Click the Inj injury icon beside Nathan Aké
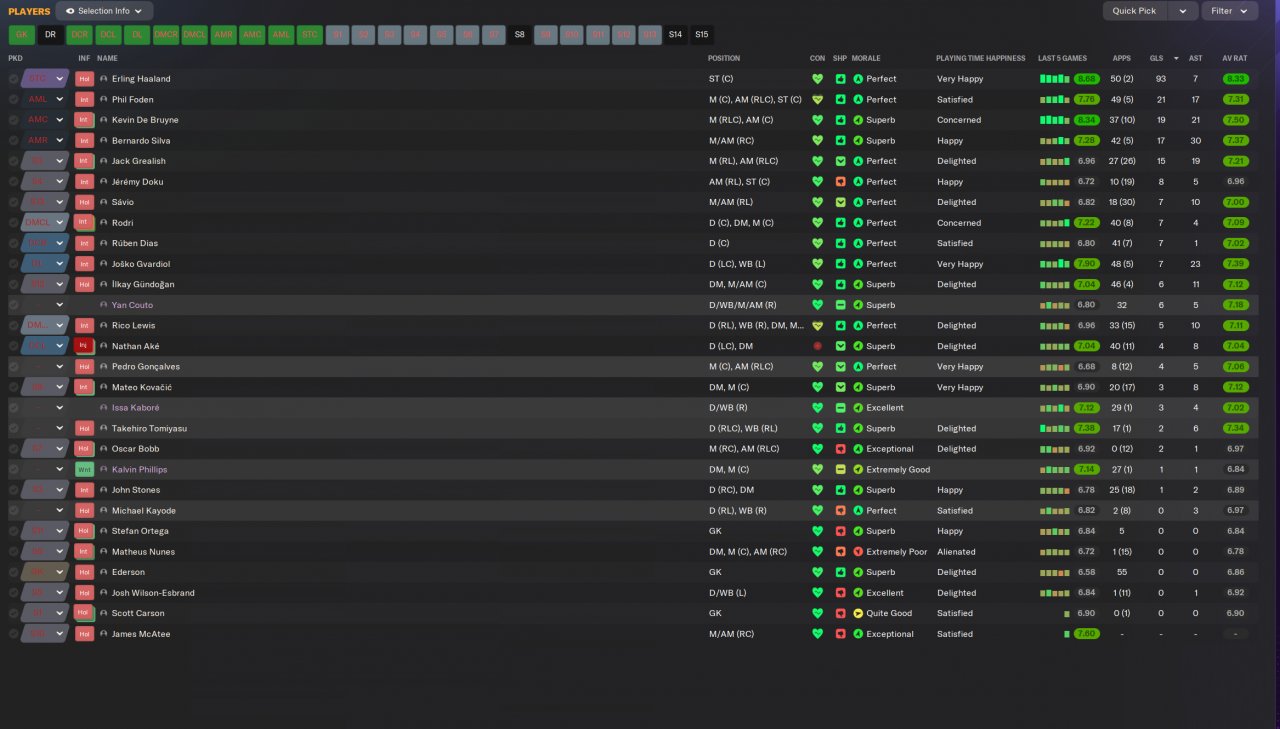 (84, 346)
